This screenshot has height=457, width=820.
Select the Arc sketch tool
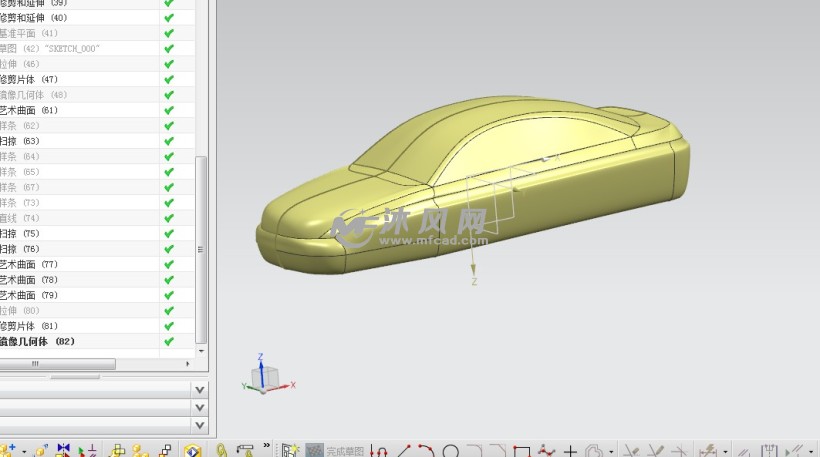coord(426,451)
